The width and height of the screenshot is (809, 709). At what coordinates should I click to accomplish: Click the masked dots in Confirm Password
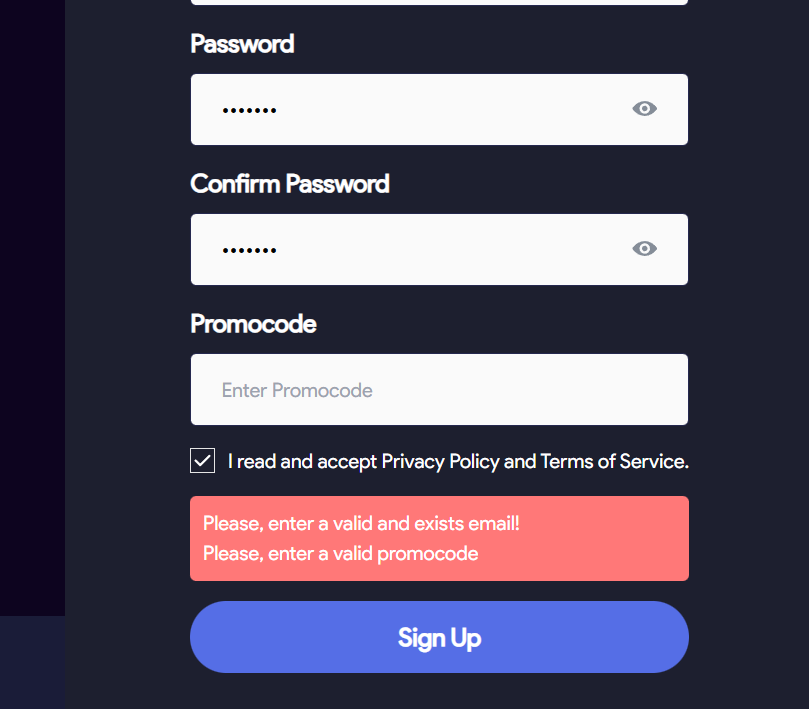pos(249,250)
